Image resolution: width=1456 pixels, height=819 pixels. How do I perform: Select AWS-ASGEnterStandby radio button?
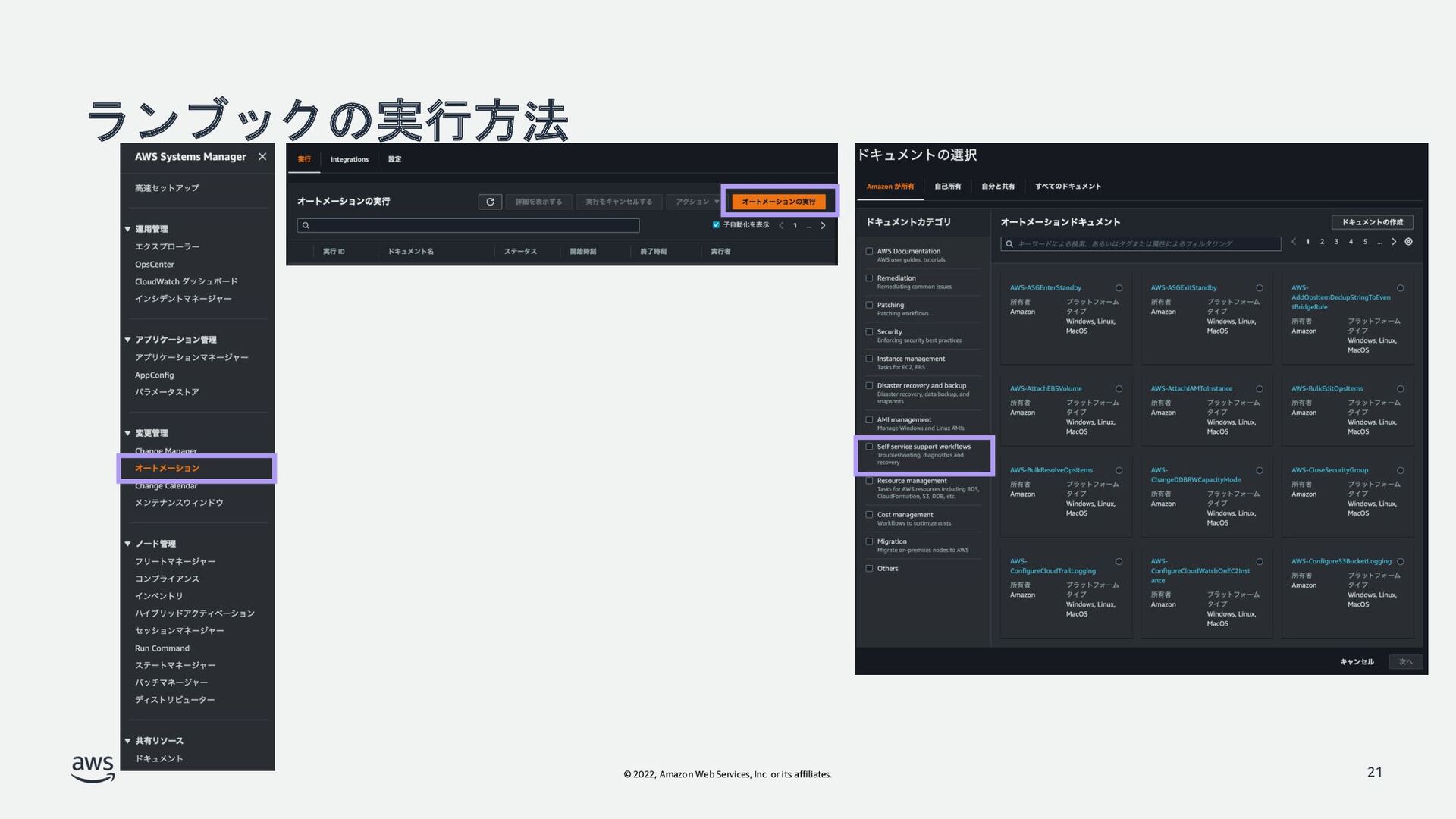click(x=1119, y=288)
